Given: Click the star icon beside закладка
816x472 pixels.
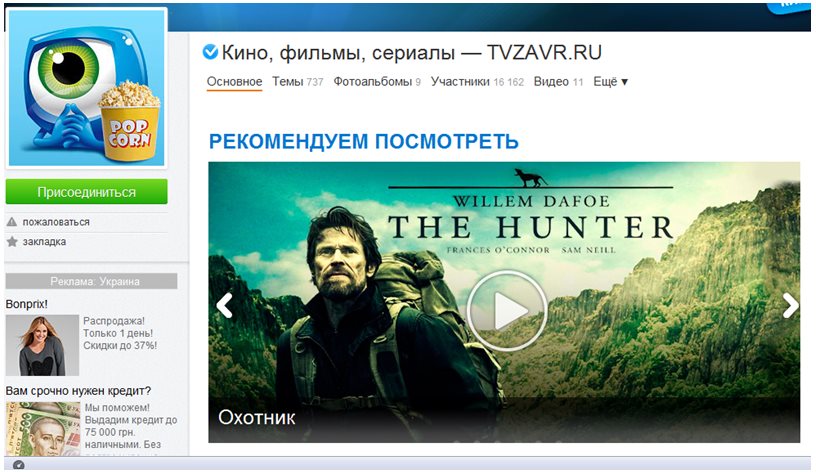Looking at the screenshot, I should click(12, 241).
